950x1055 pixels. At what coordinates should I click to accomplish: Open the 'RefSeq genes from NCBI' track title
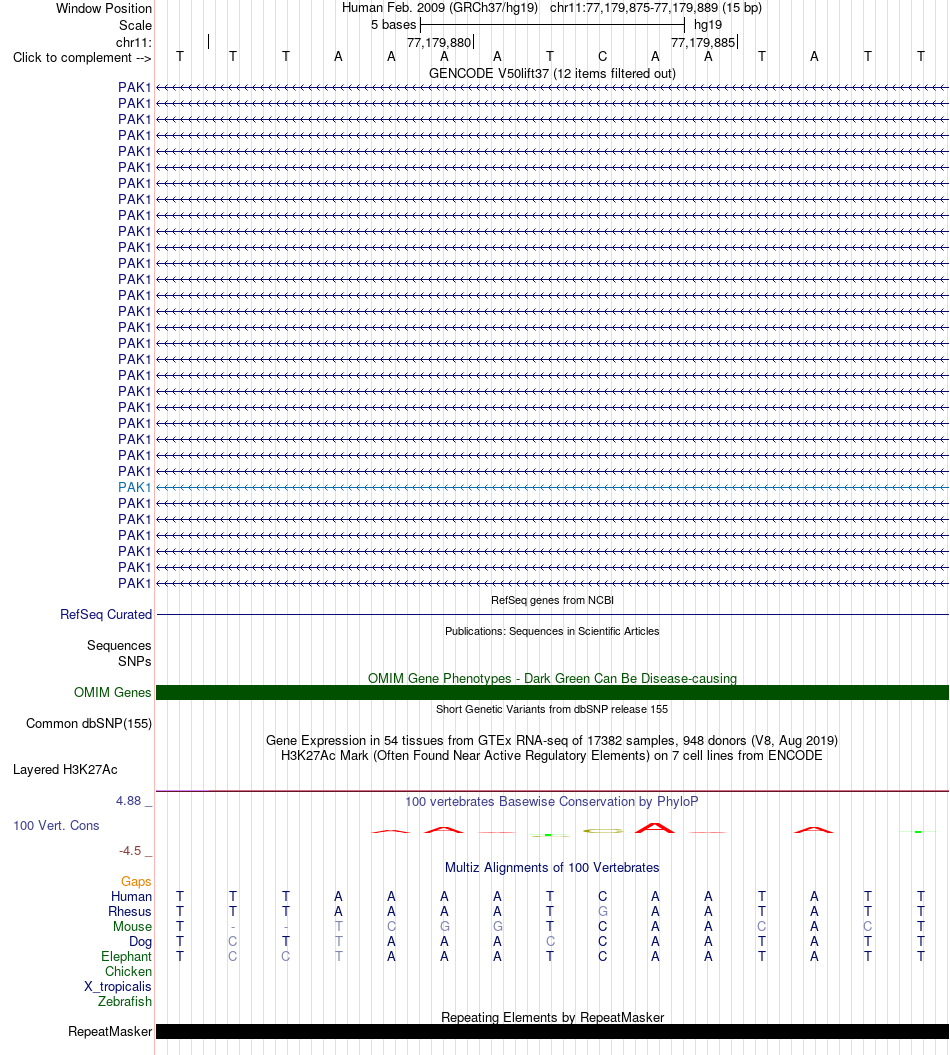coord(552,600)
